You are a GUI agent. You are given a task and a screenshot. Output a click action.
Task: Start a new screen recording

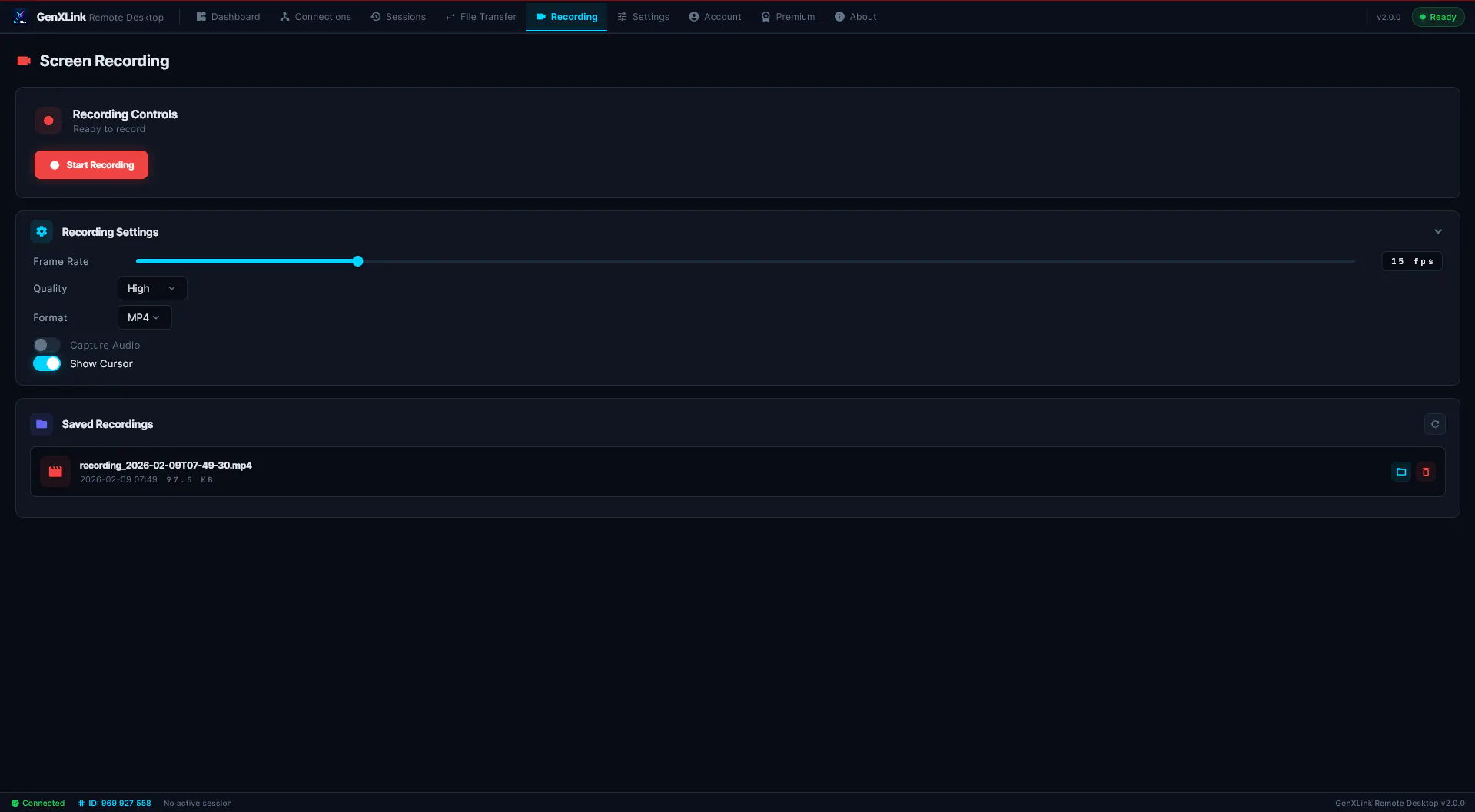pos(91,165)
